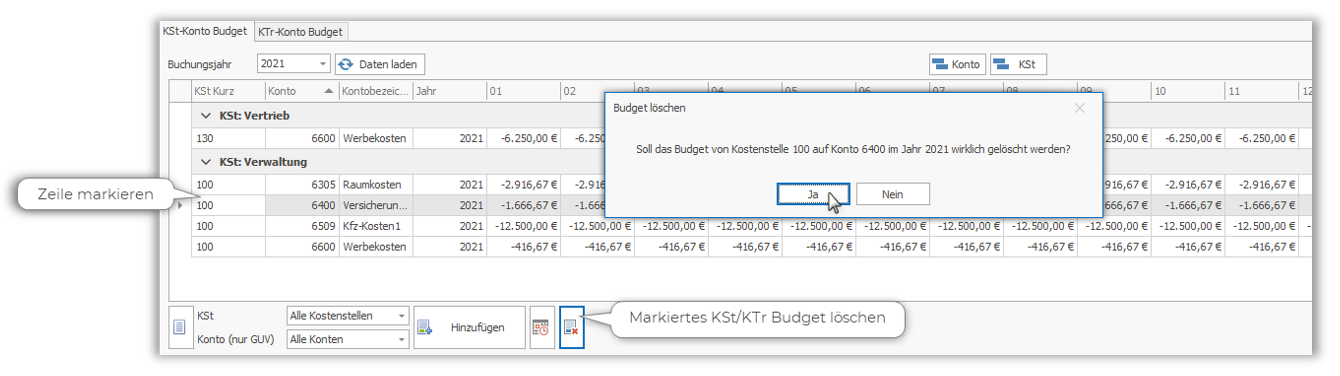Viewport: 1340px width, 376px height.
Task: Click -12.500,00 € in column 11
Action: pyautogui.click(x=1261, y=226)
